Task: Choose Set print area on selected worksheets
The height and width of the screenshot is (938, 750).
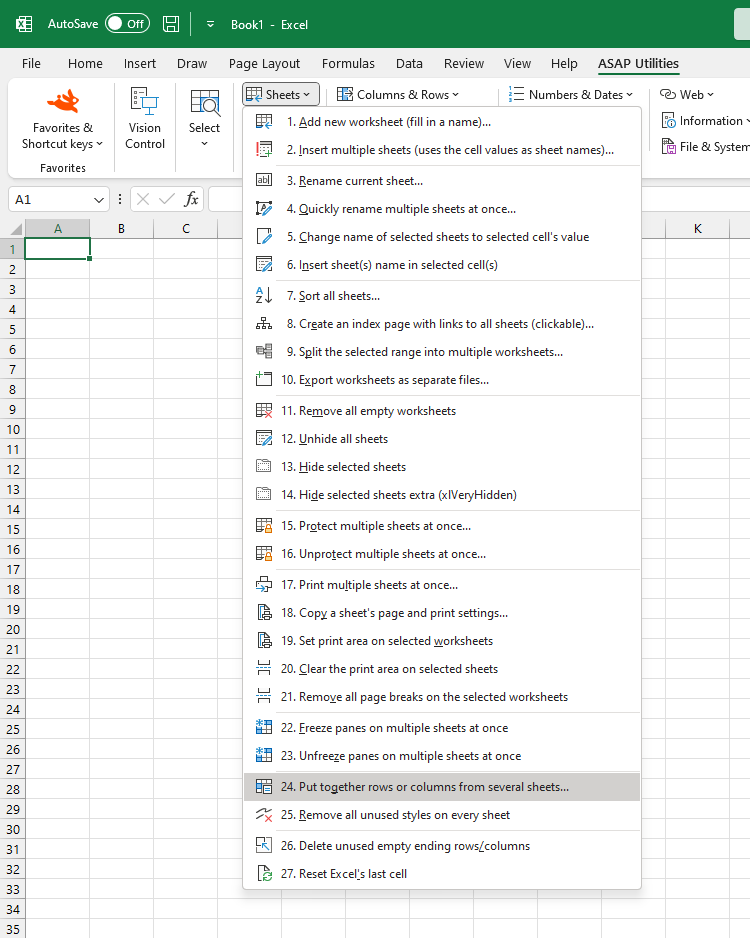Action: point(442,641)
